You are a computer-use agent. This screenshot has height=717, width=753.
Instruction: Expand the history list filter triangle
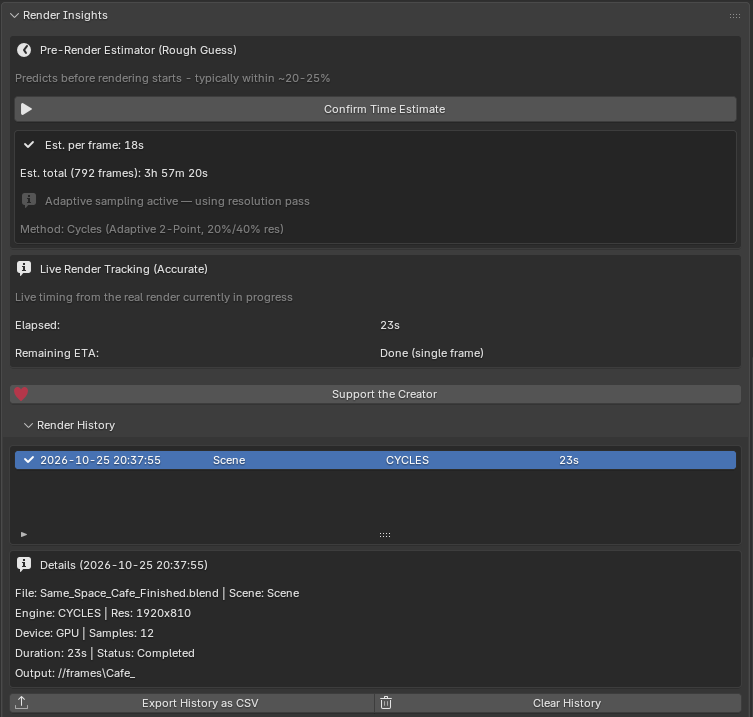coord(24,534)
